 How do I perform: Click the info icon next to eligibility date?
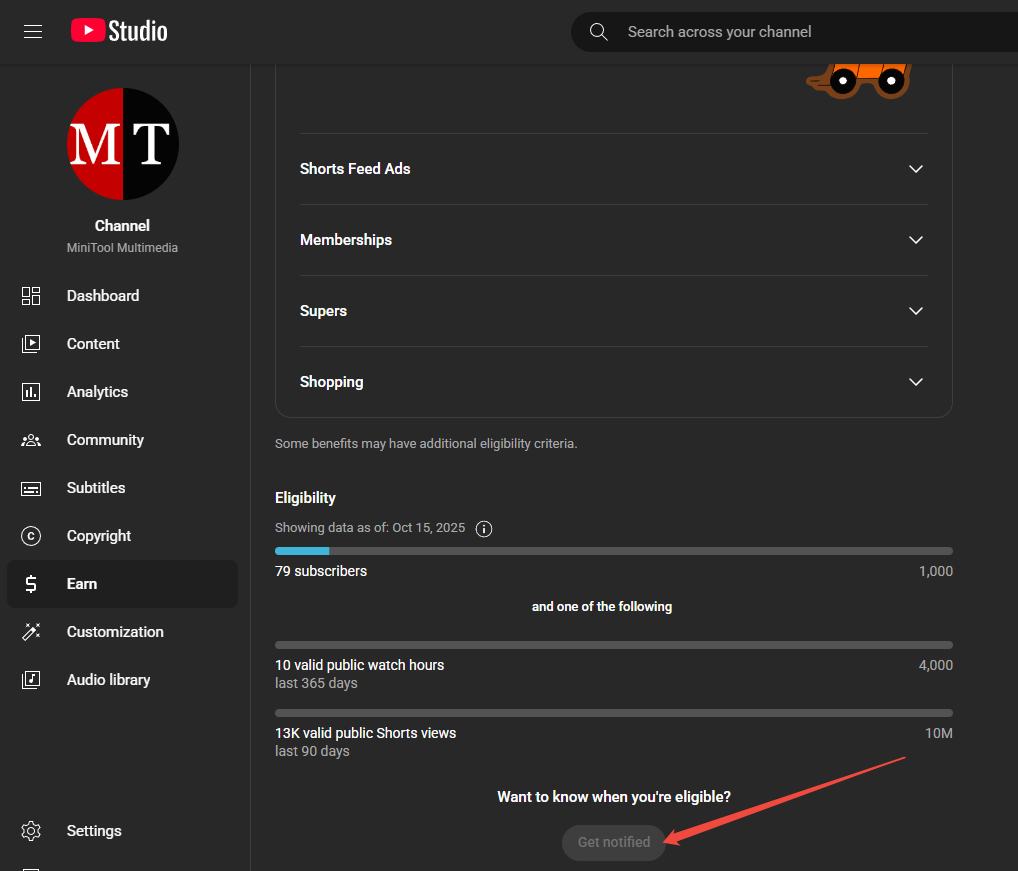pos(484,528)
